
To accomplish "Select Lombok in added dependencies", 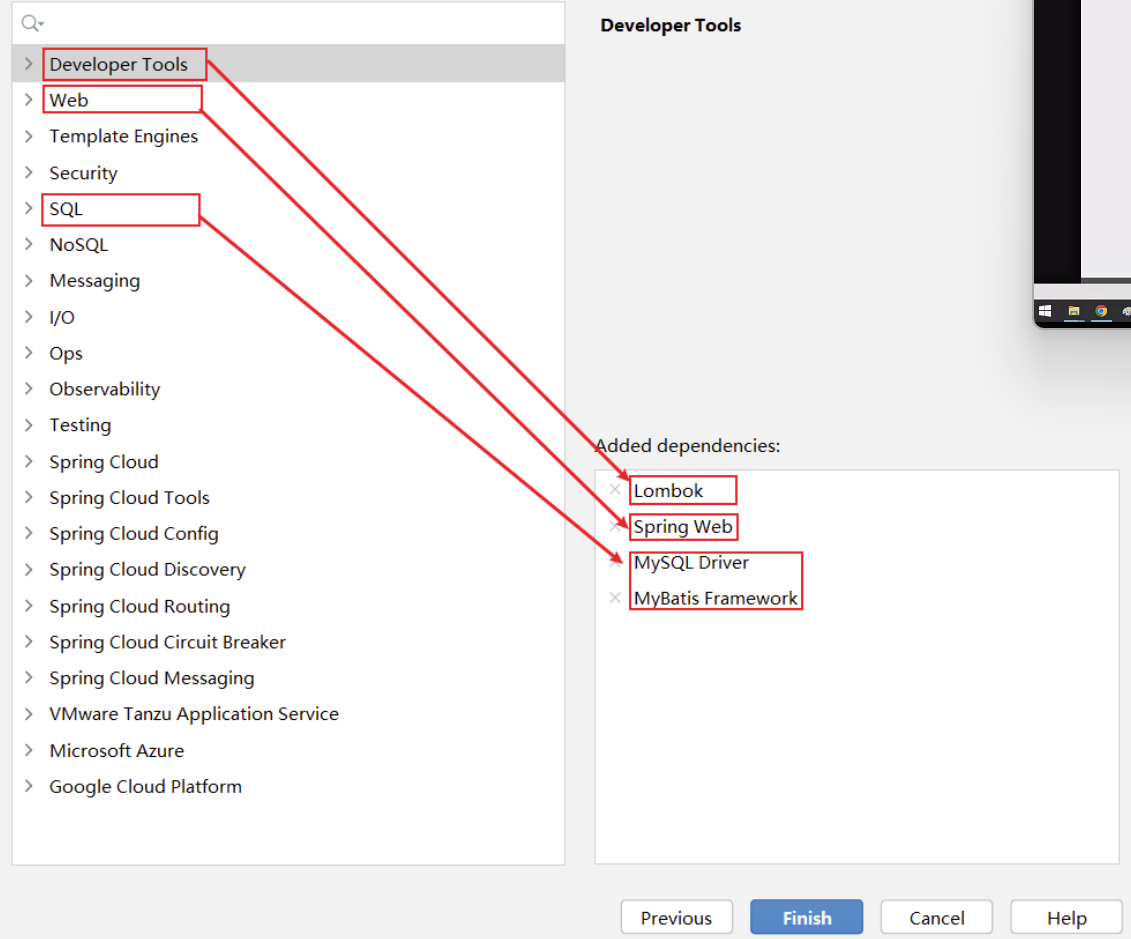I will 668,490.
